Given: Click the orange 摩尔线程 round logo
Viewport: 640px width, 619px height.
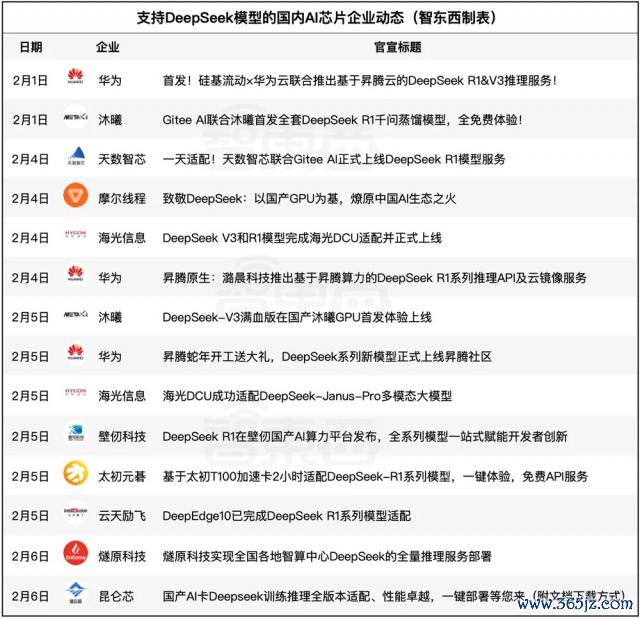Looking at the screenshot, I should (x=76, y=195).
